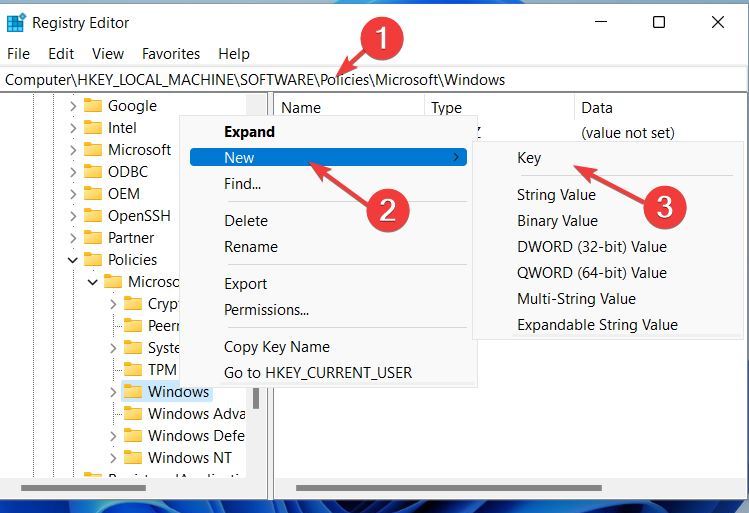
Task: Click the tree pane vertical scrollbar thumb
Action: [256, 398]
